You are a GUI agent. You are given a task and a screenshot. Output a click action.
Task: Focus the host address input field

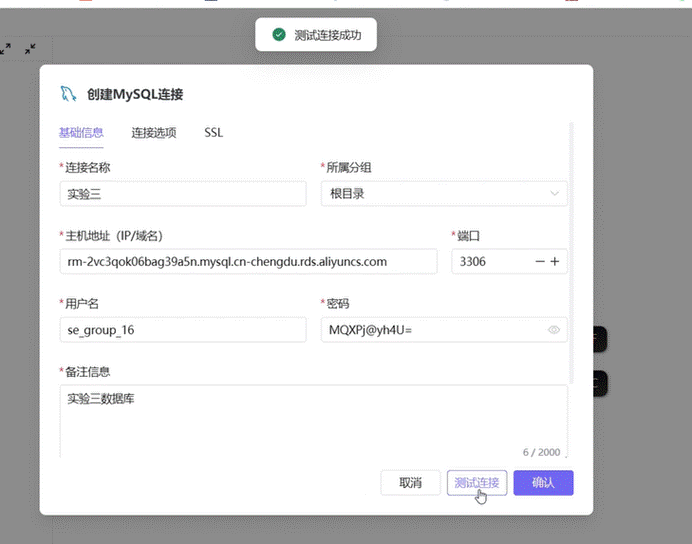coord(248,262)
